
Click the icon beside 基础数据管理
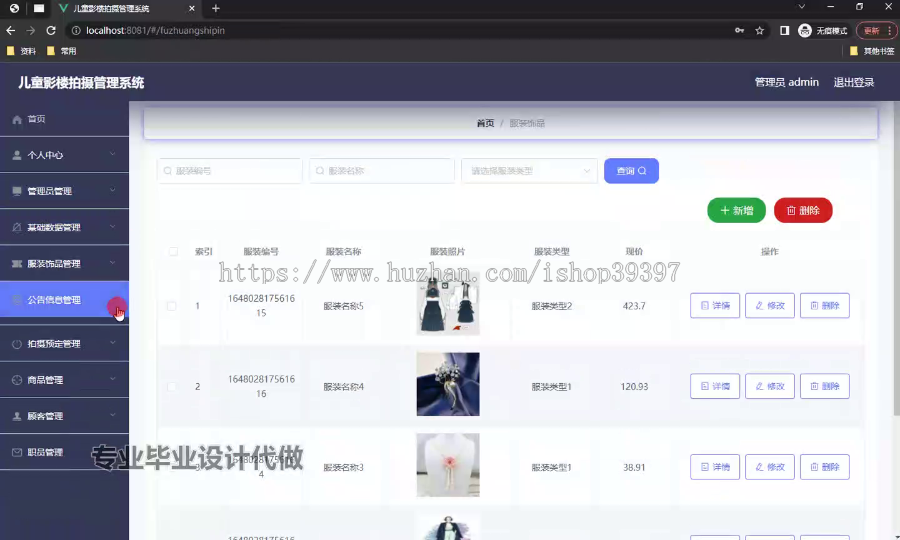[x=17, y=227]
